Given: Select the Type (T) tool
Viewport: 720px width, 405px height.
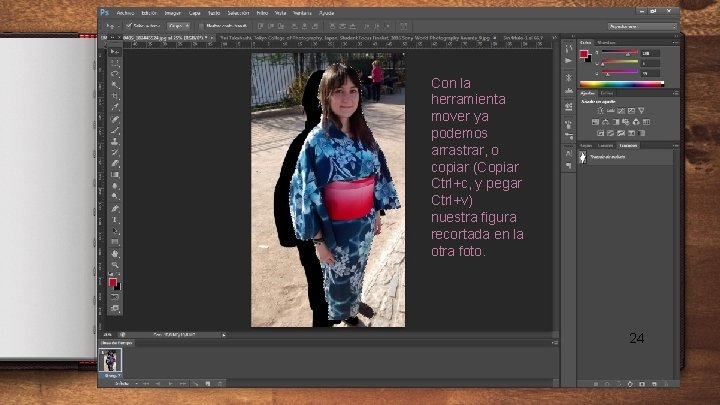Looking at the screenshot, I should coord(114,220).
